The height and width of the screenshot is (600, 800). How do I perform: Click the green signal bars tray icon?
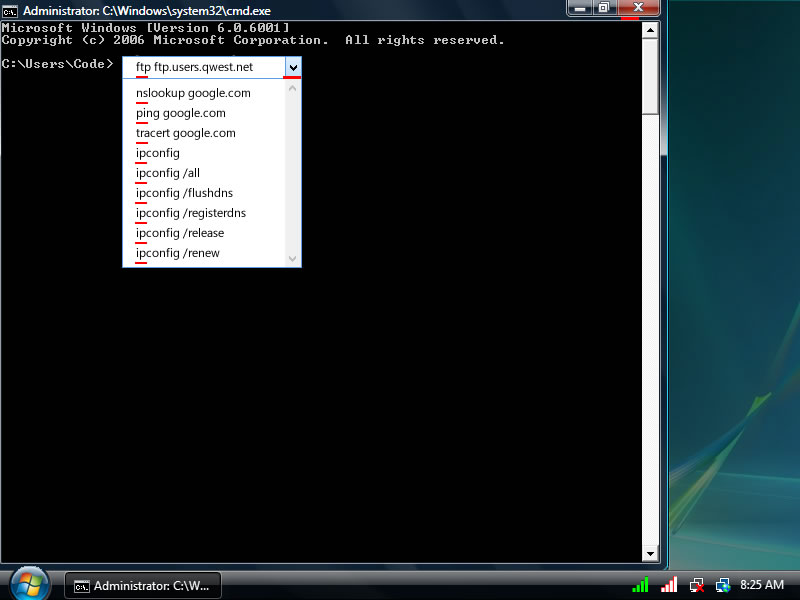tap(641, 585)
